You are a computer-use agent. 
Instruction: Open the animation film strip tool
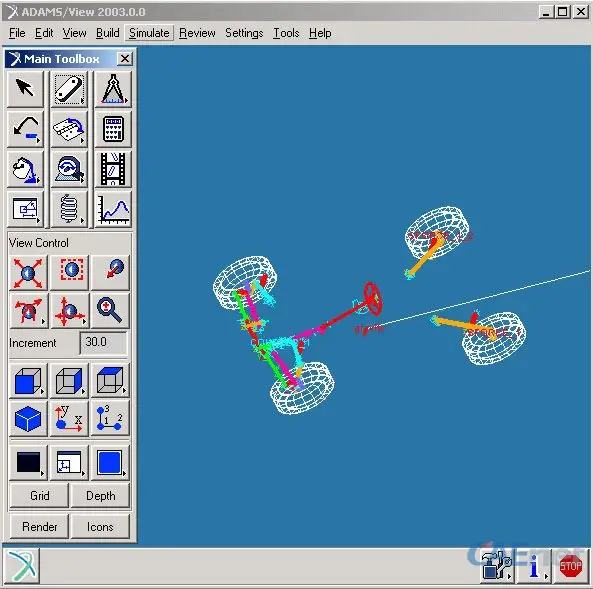pyautogui.click(x=113, y=169)
